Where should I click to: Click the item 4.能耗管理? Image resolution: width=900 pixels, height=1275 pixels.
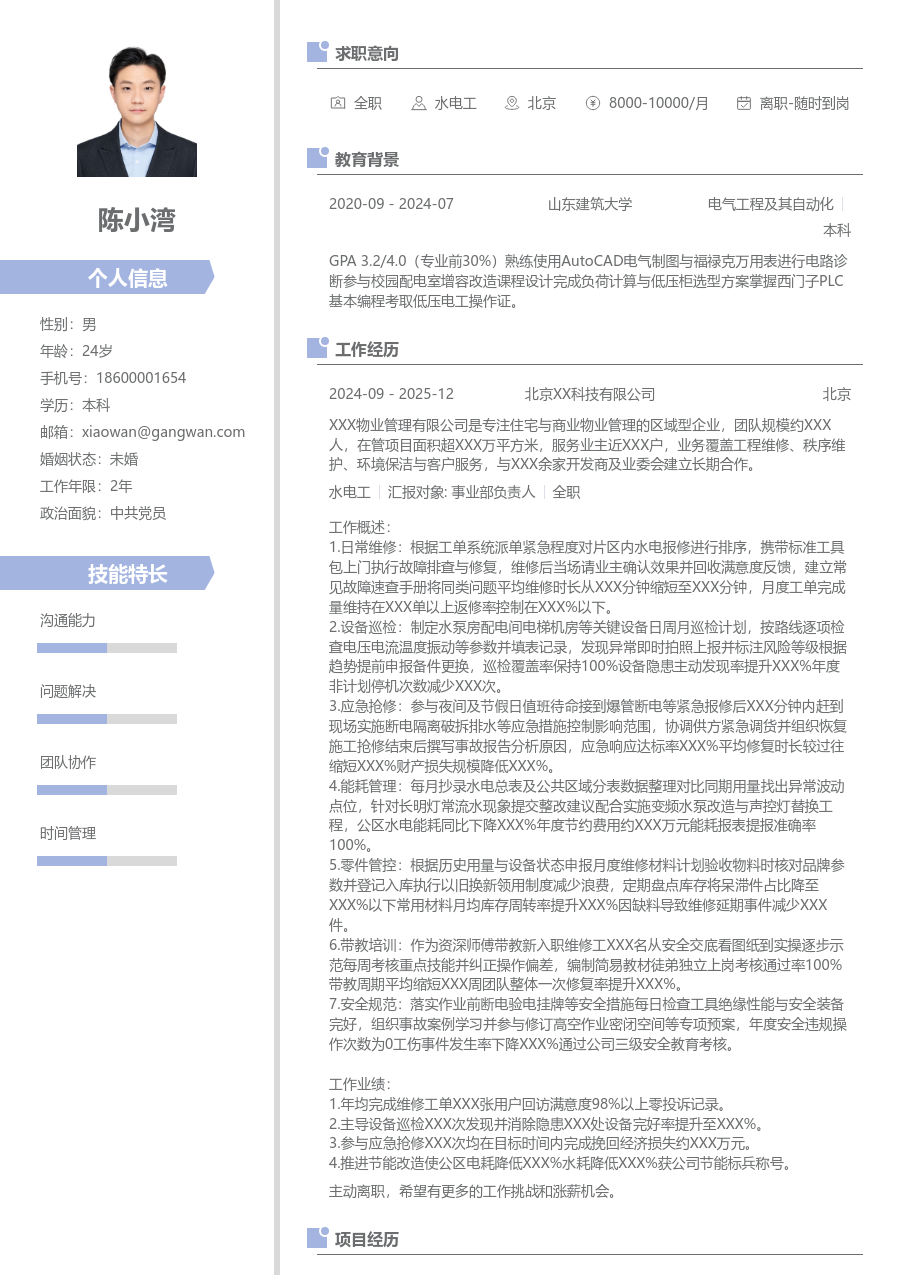click(x=589, y=815)
